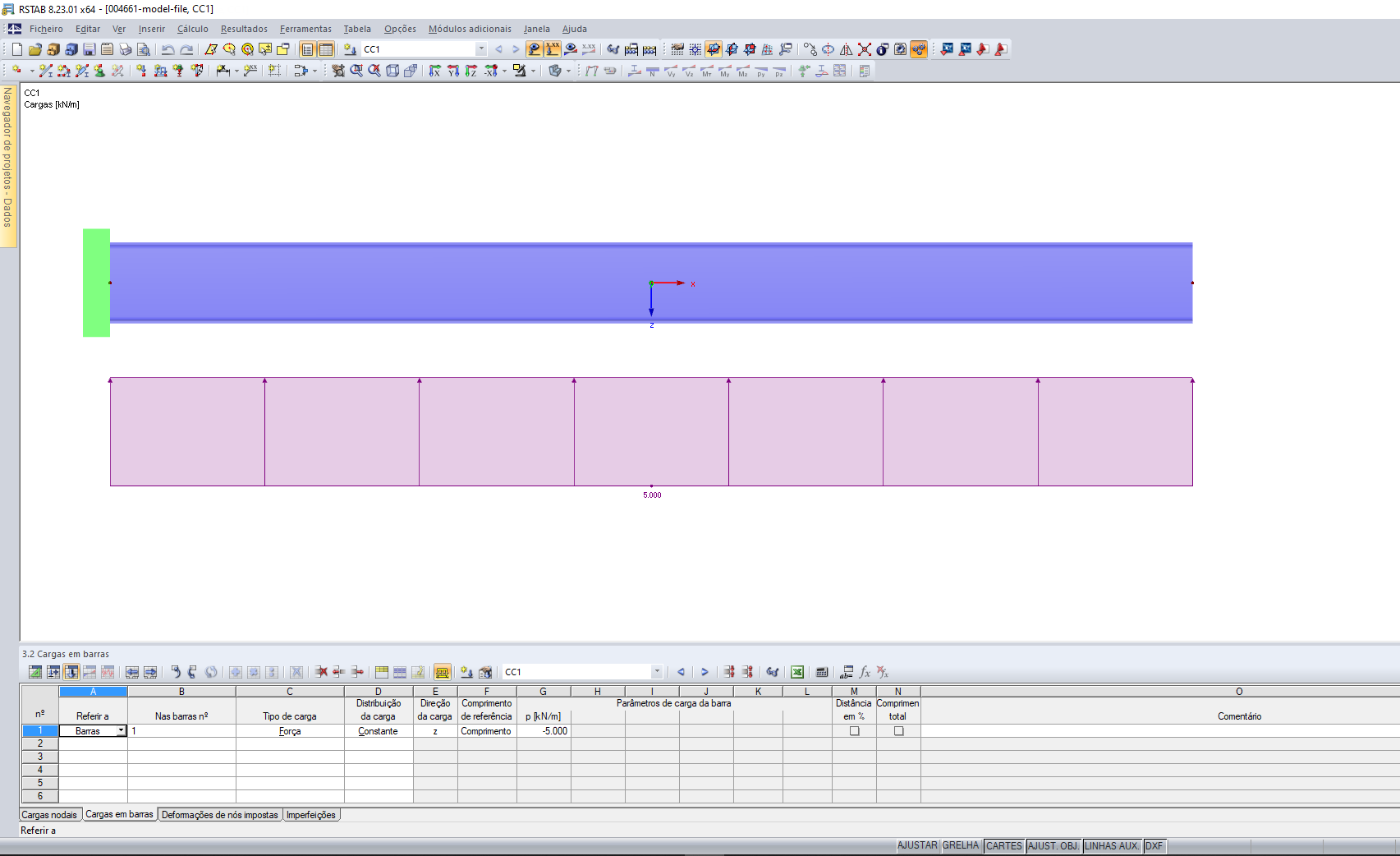This screenshot has height=856, width=1400.
Task: Toggle the CARTES option in the status bar
Action: [1004, 845]
